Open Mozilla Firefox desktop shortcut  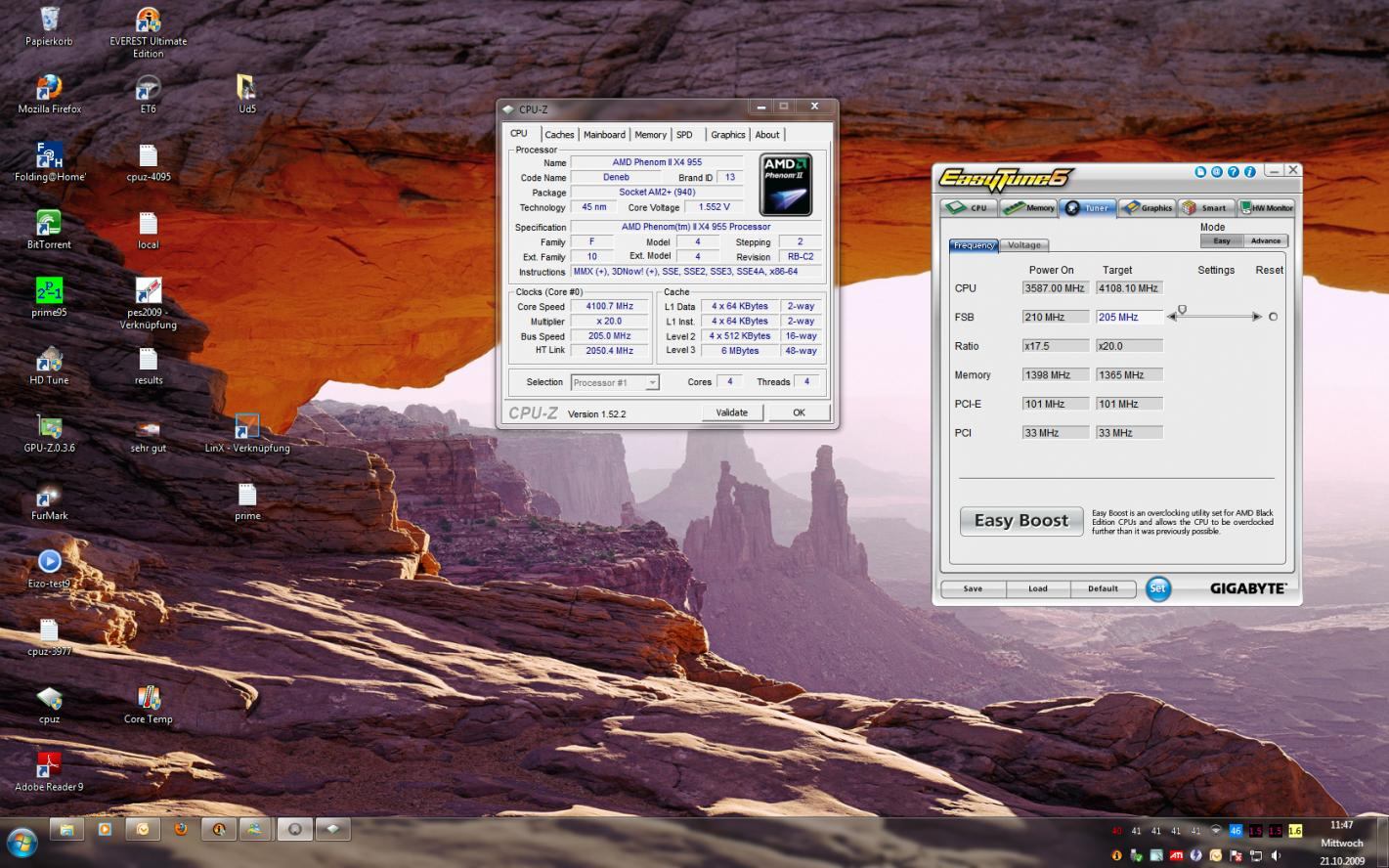(x=50, y=94)
